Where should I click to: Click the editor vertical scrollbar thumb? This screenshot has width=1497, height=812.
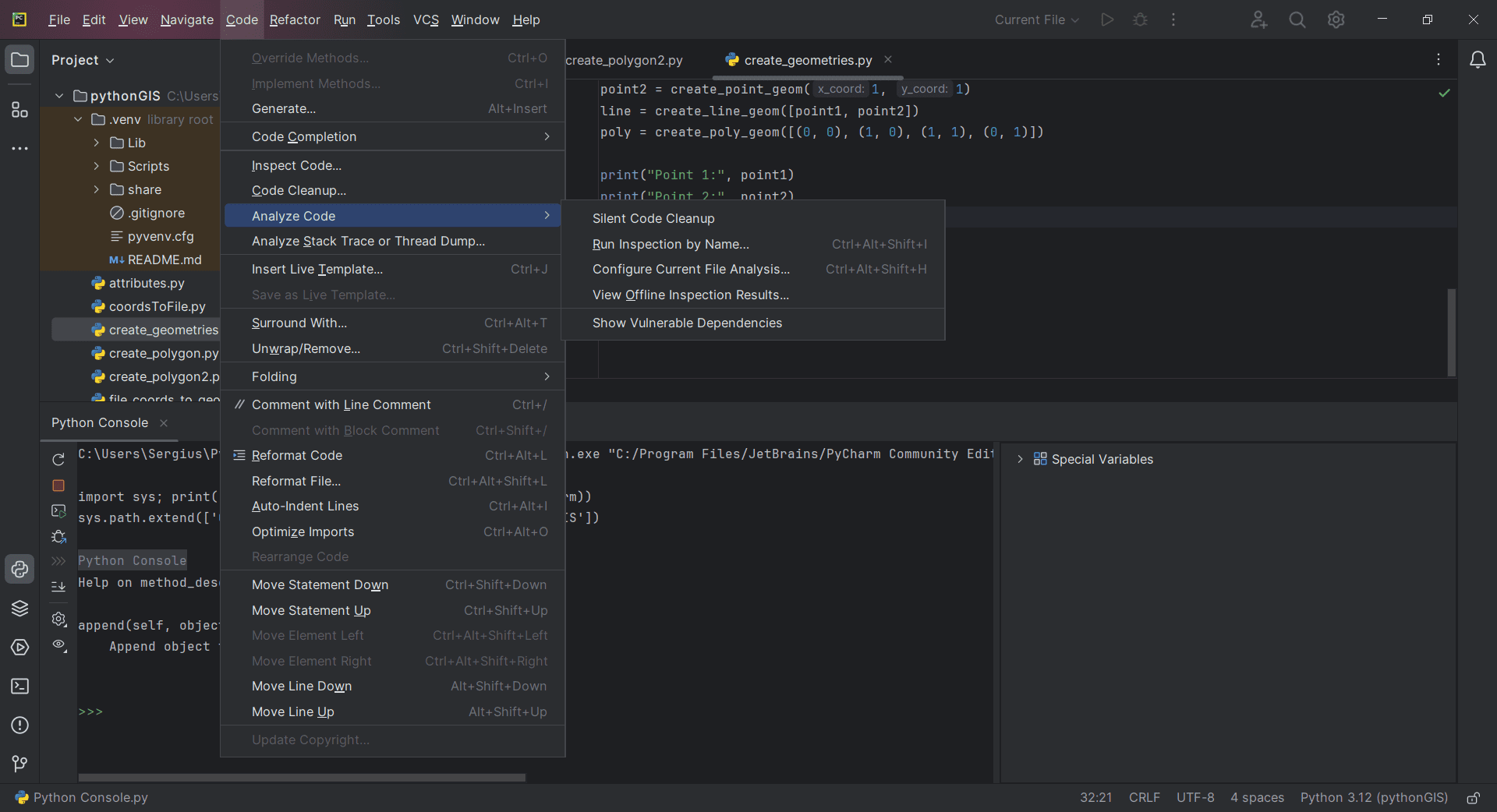click(1451, 332)
